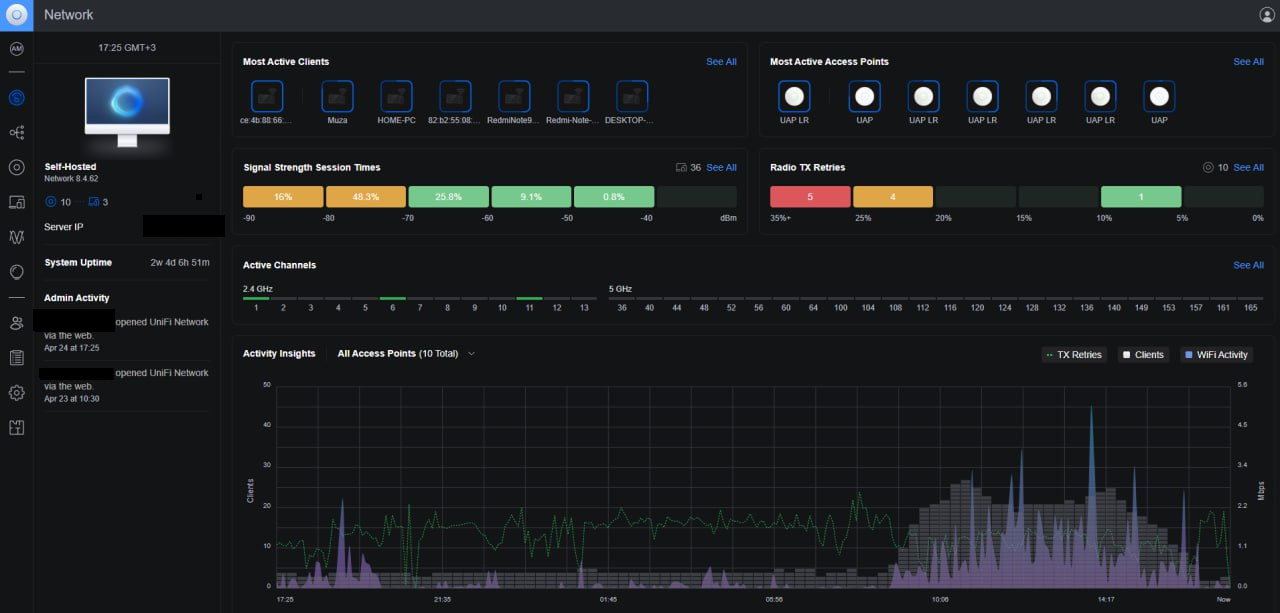Open Admins & Users from the sidebar

16,323
